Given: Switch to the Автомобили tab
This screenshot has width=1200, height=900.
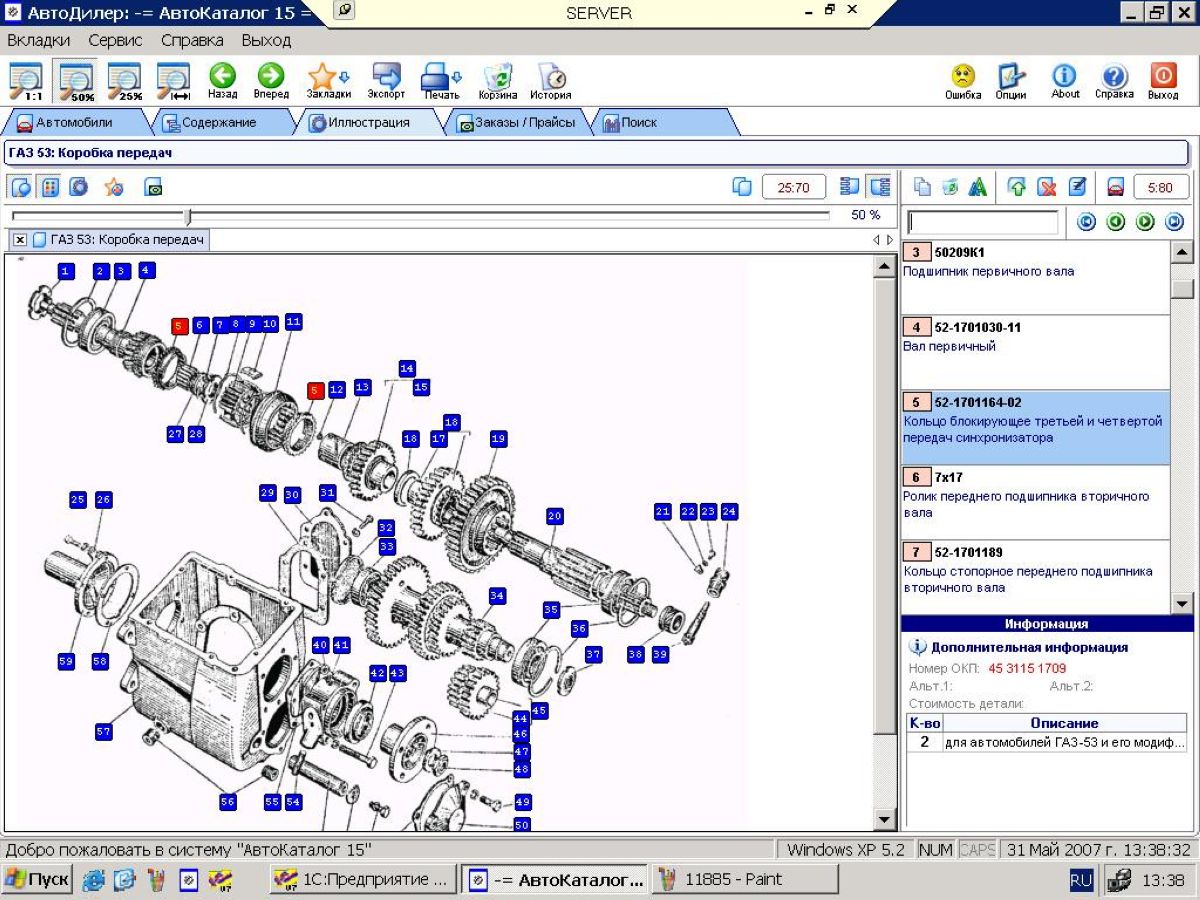Looking at the screenshot, I should click(75, 123).
